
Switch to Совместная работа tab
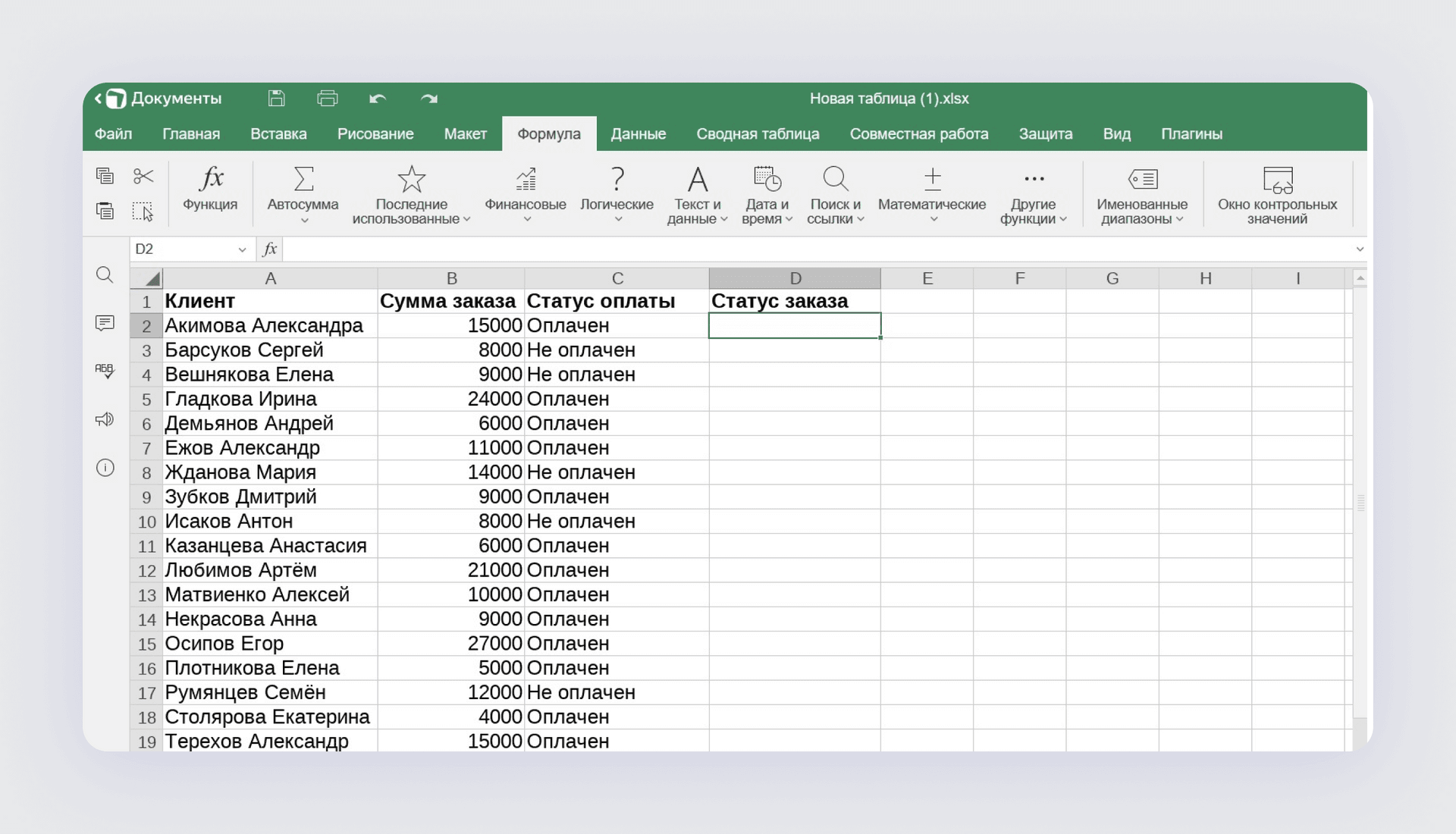(919, 134)
